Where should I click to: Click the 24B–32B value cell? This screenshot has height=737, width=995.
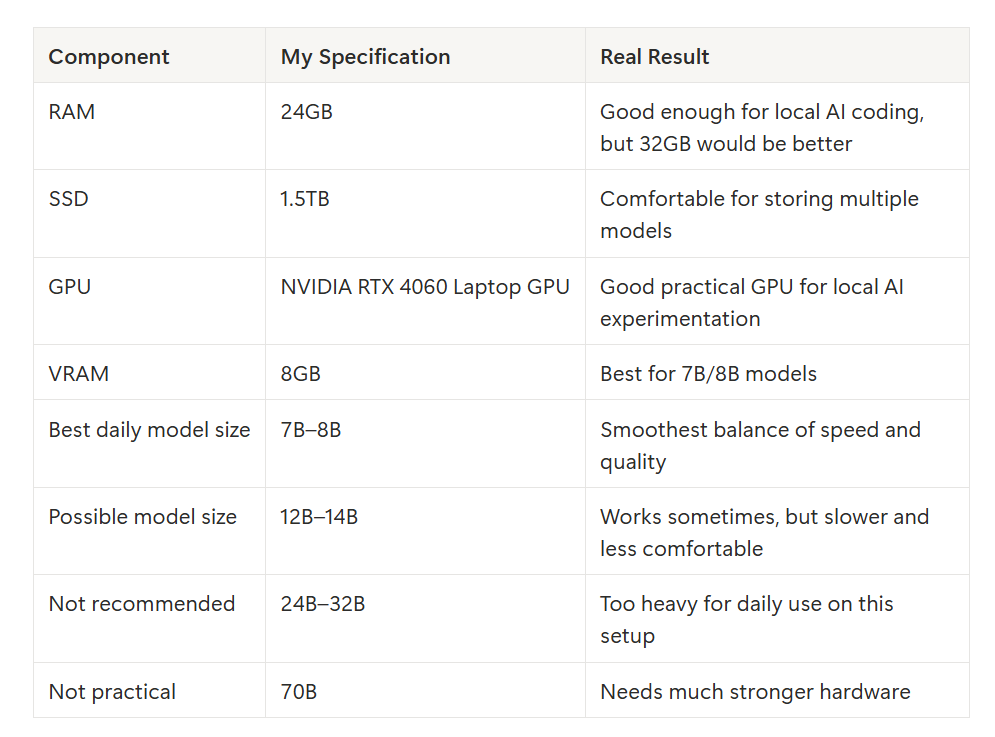point(323,603)
